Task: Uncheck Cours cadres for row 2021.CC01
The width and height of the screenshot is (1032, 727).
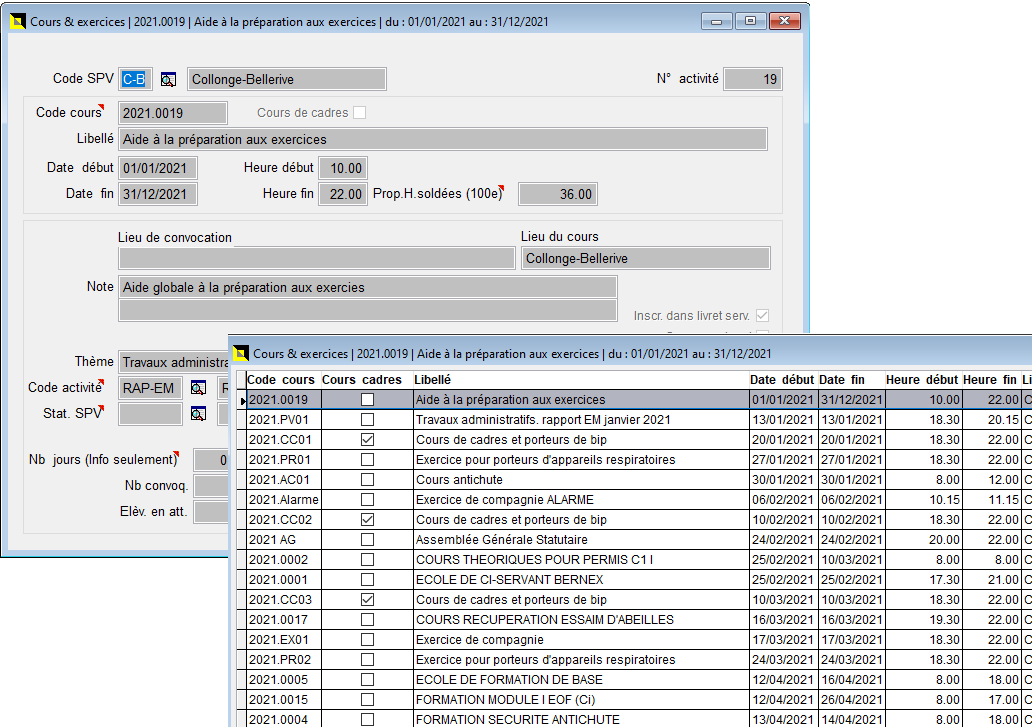Action: pyautogui.click(x=369, y=438)
